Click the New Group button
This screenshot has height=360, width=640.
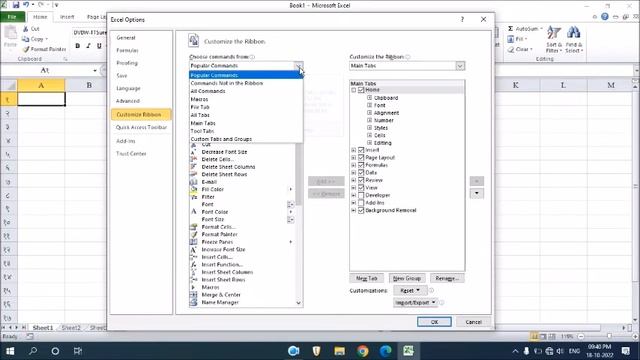coord(407,278)
